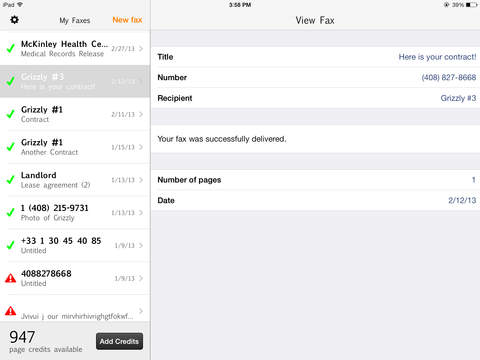Click the 947 page credits count

click(22, 337)
